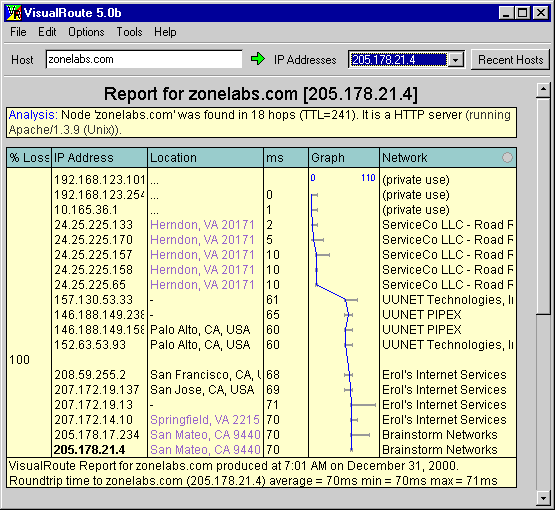
Task: Click the vertical scrollbar down arrow
Action: coord(543,497)
